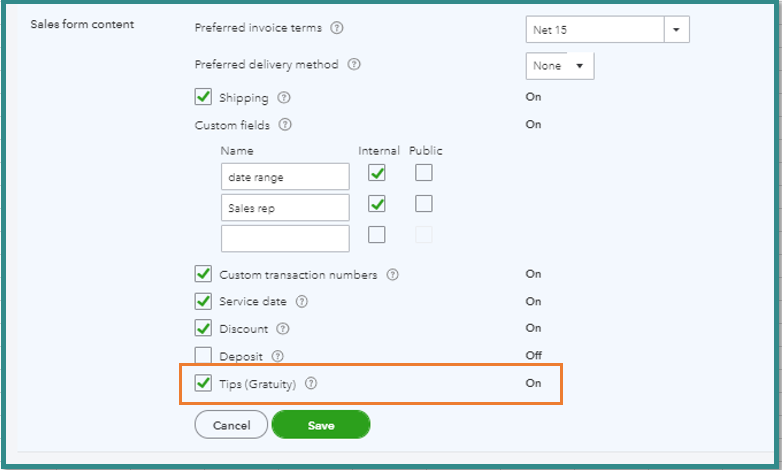Toggle the Tips (Gratuity) checkbox
Screen dimensions: 782x470
point(203,383)
